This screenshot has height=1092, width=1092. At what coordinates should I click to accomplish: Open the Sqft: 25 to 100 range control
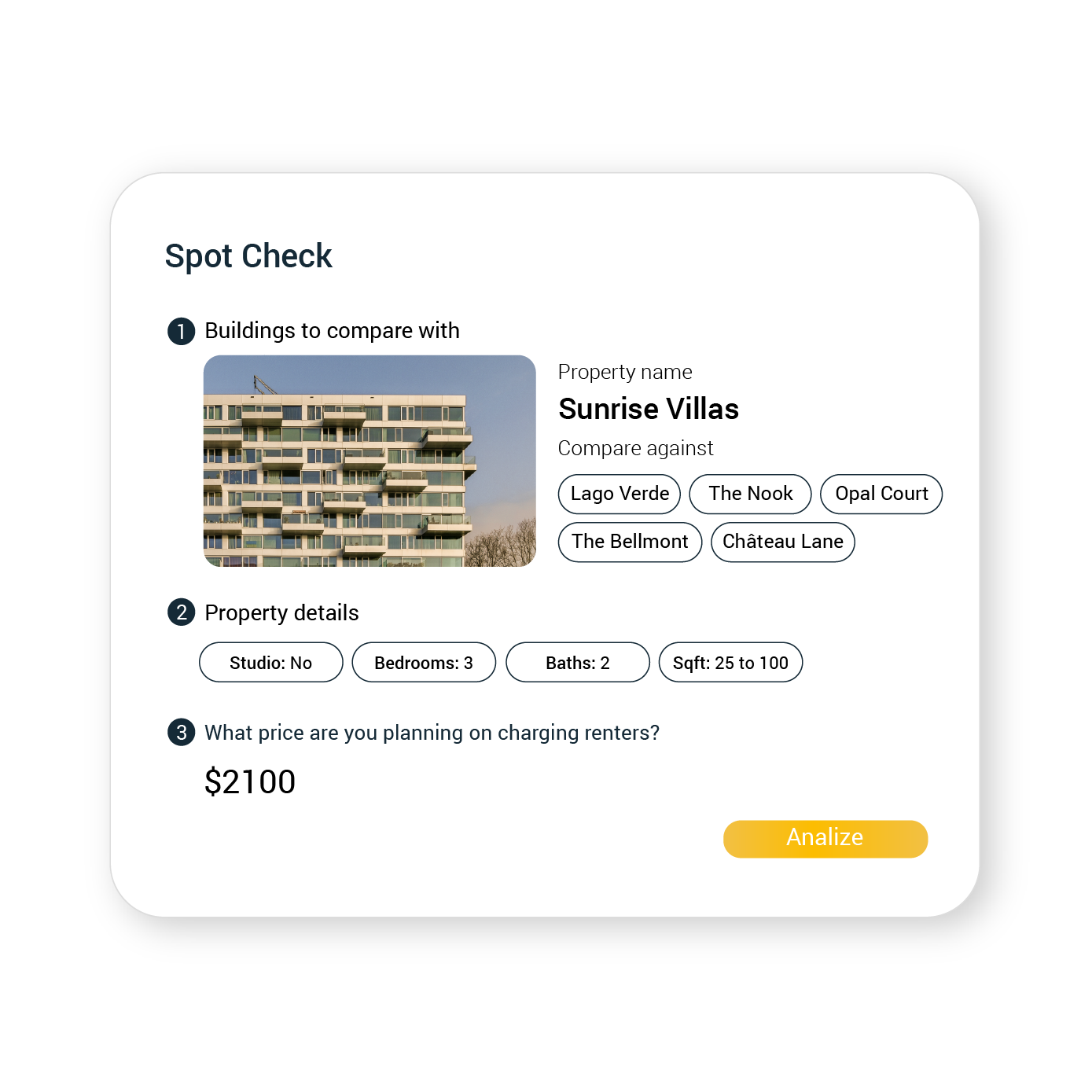point(730,662)
